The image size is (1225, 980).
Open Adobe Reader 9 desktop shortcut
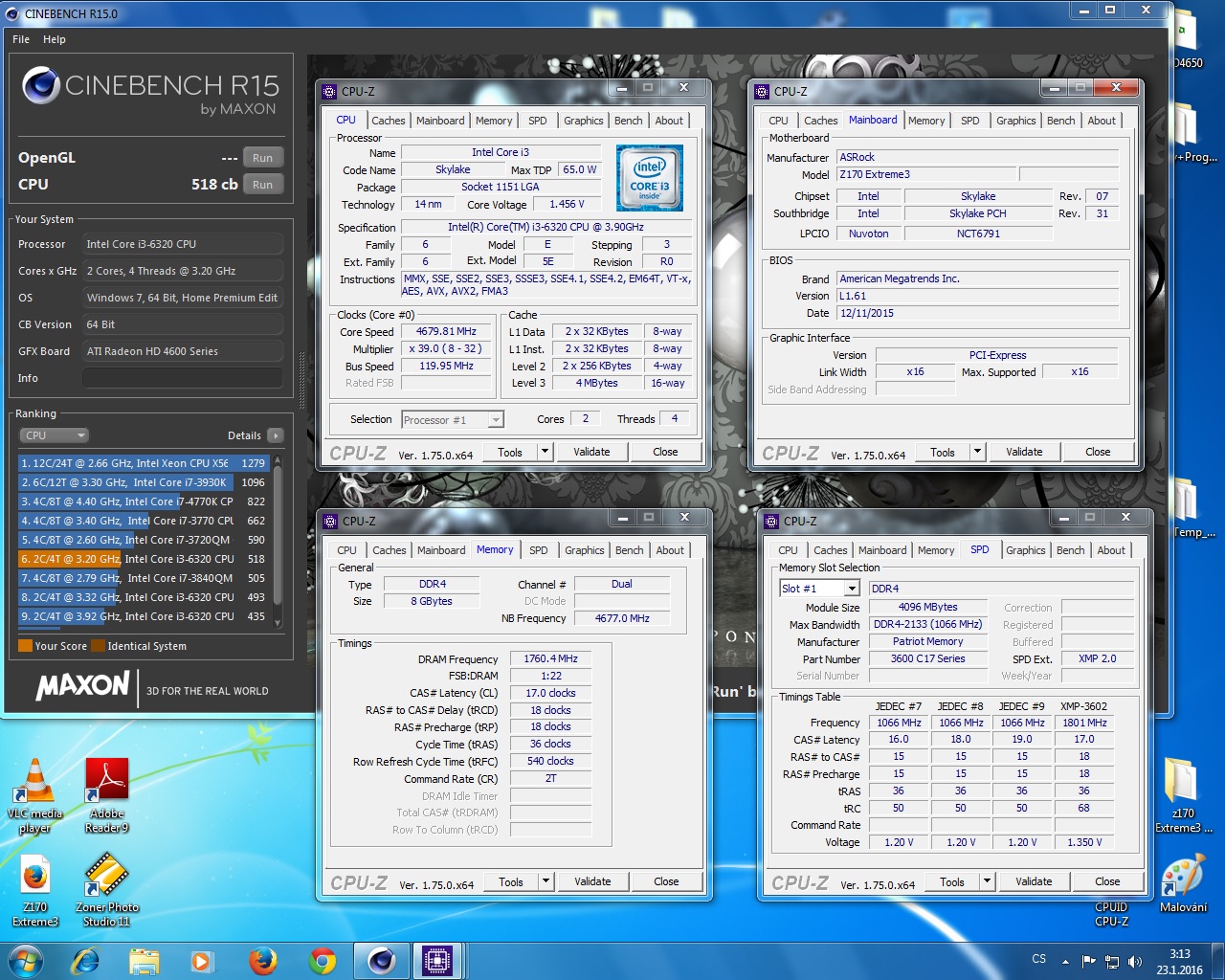106,795
